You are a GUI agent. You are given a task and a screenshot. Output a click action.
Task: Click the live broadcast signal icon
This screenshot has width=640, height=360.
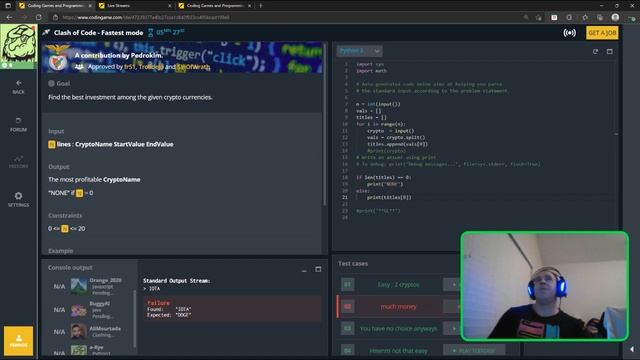pyautogui.click(x=569, y=33)
